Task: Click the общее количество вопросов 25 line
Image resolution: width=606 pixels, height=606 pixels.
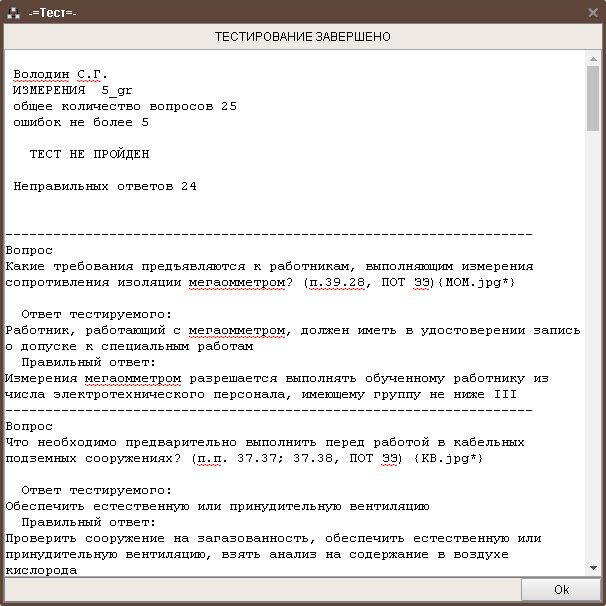Action: click(x=124, y=106)
